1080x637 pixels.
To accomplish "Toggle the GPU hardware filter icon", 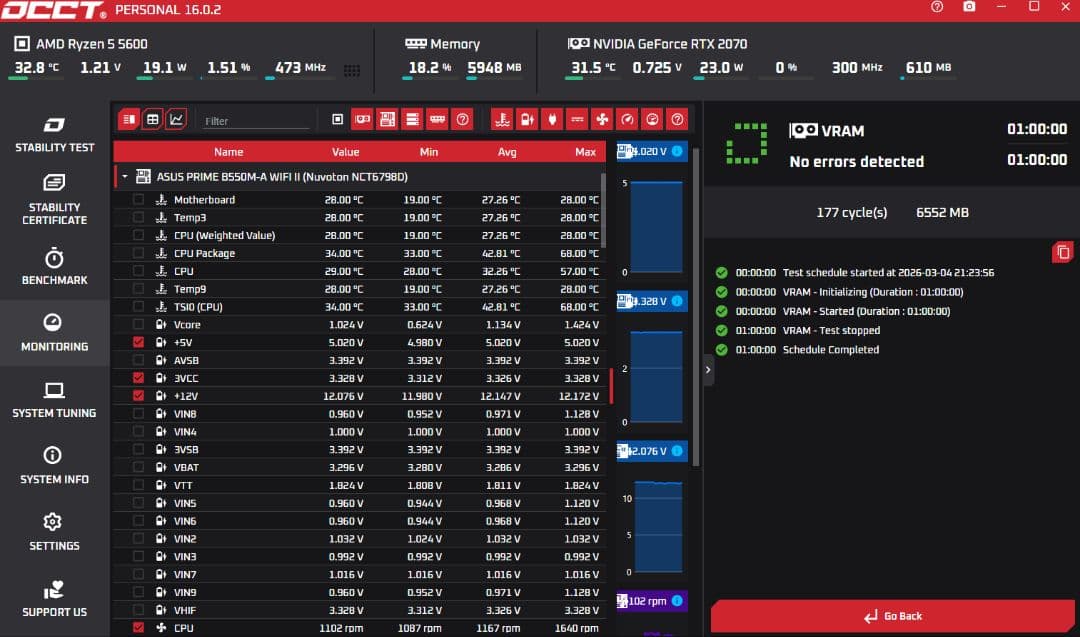I will [x=362, y=120].
